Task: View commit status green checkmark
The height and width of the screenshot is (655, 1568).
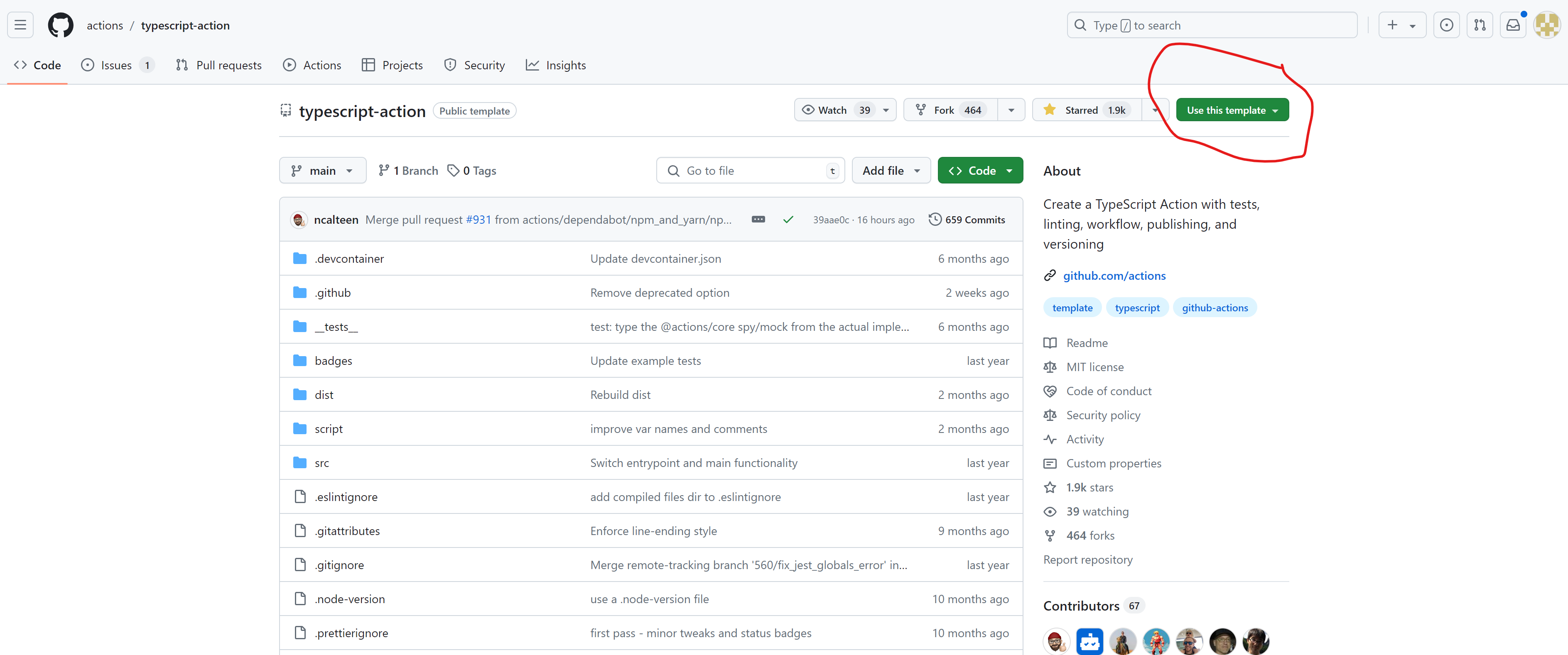Action: [x=788, y=220]
